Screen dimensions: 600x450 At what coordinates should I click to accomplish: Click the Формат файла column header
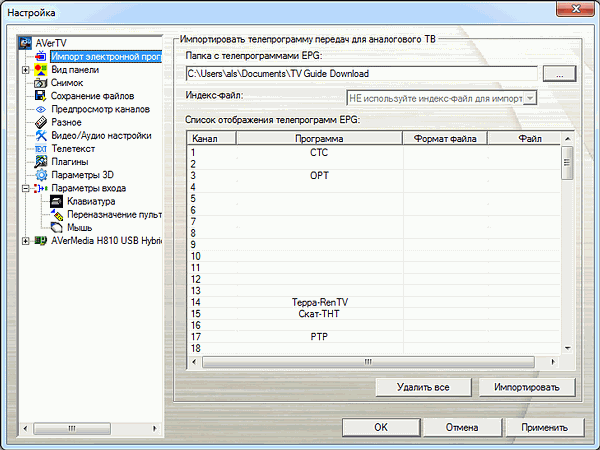point(445,139)
